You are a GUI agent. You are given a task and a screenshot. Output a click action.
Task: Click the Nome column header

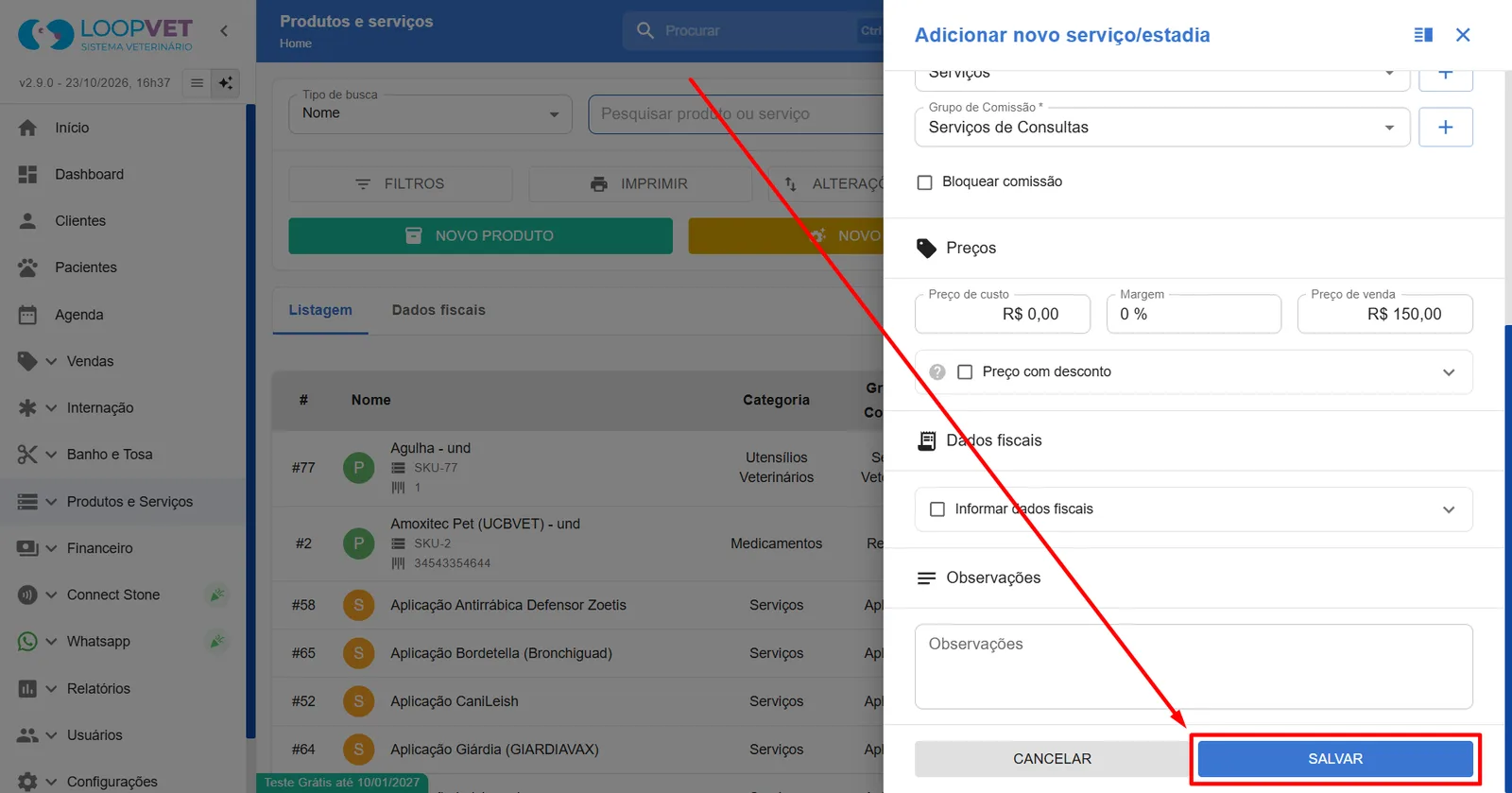tap(370, 400)
